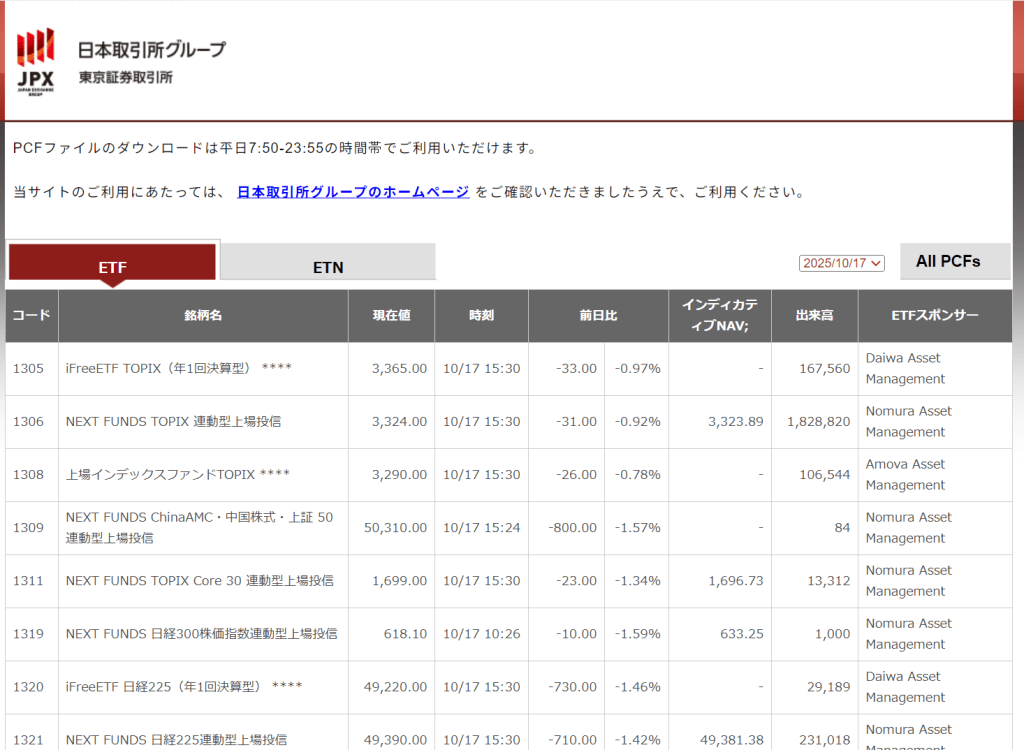Click the 出来高 column header
Image resolution: width=1024 pixels, height=750 pixels.
[814, 315]
